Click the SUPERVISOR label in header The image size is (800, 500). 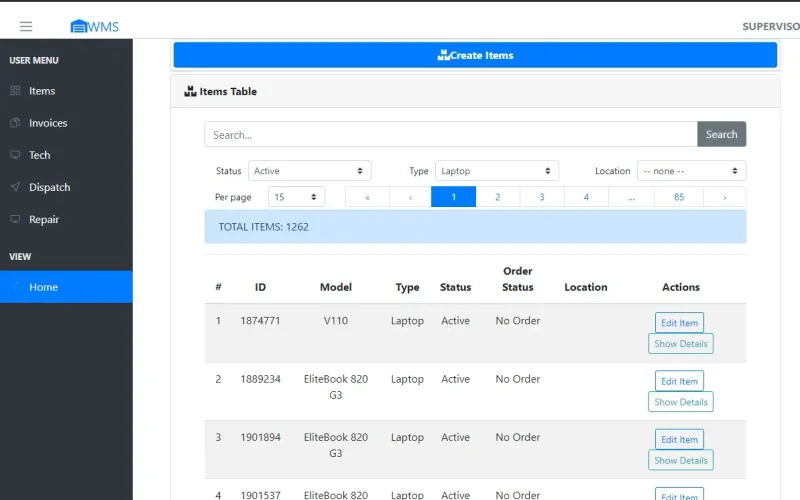pos(771,27)
